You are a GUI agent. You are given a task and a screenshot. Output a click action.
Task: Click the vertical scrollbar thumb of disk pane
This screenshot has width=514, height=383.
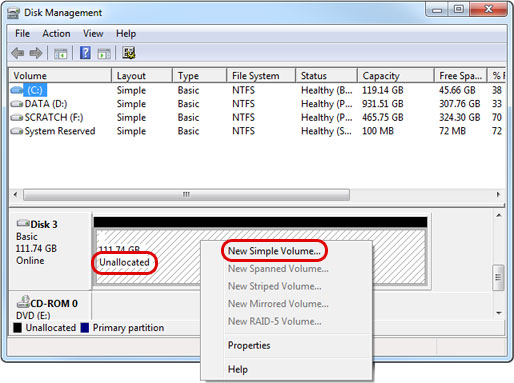coord(498,278)
